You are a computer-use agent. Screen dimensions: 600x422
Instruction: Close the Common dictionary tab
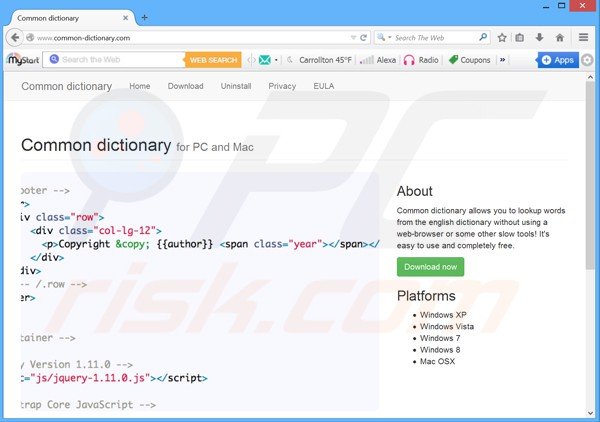(125, 18)
